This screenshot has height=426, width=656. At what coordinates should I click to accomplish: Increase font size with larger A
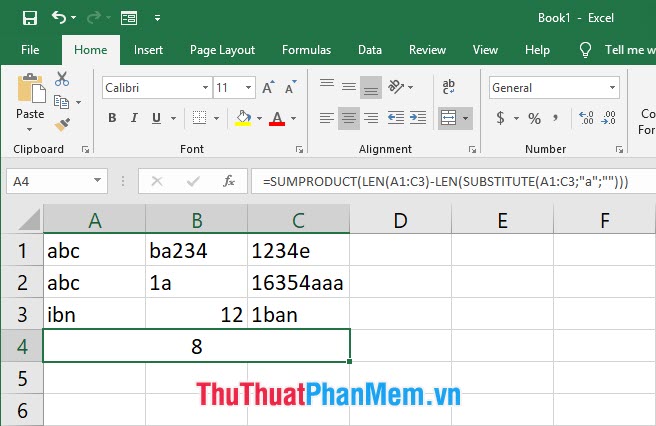click(x=268, y=87)
